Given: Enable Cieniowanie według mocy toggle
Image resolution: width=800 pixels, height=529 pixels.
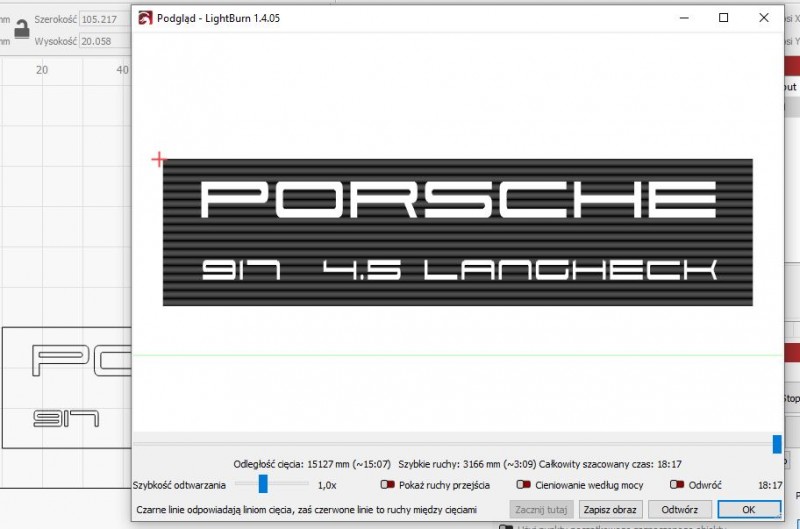Looking at the screenshot, I should 523,485.
